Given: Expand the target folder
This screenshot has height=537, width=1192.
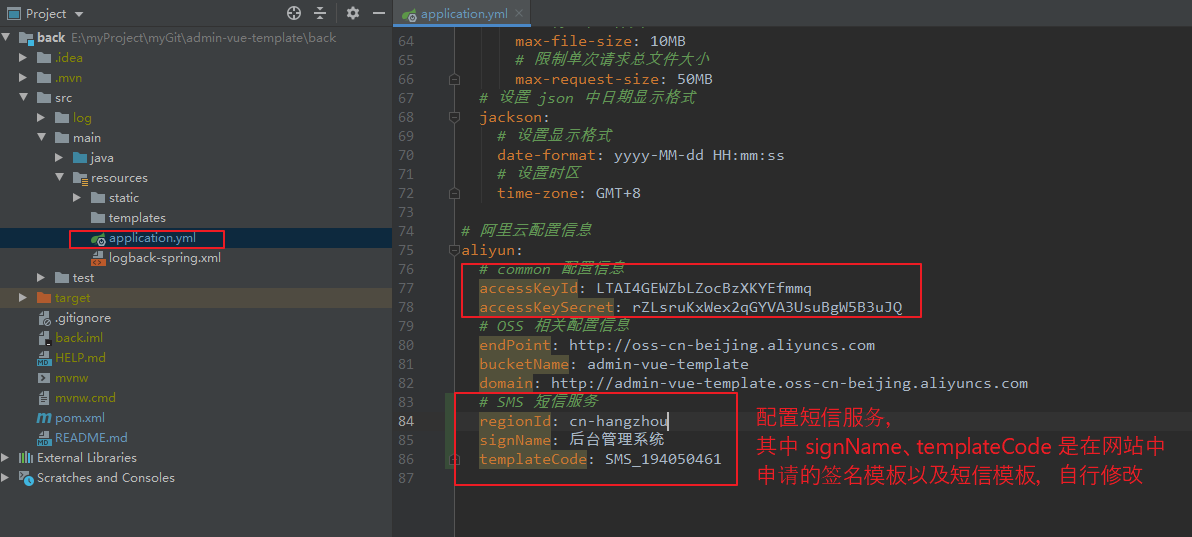Looking at the screenshot, I should pos(23,297).
